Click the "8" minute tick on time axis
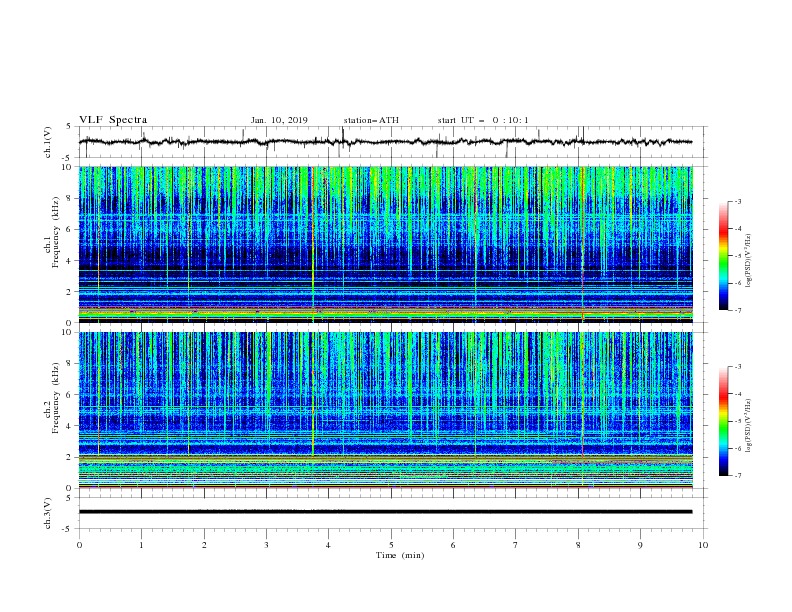 pyautogui.click(x=578, y=545)
